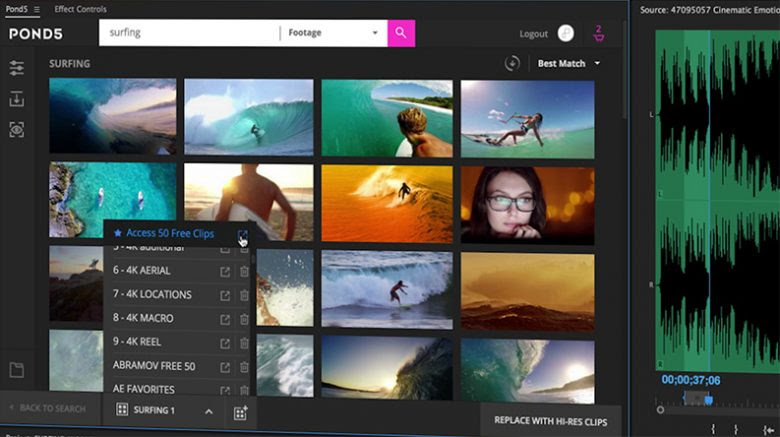780x437 pixels.
Task: Expand the Best Match sort dropdown
Action: 569,64
